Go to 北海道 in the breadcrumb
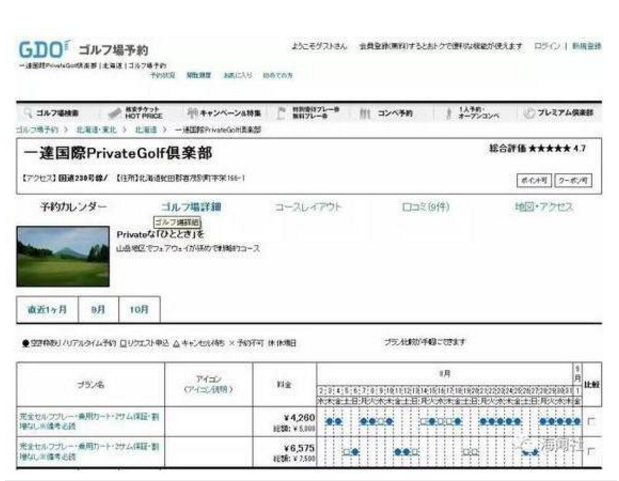Screen dimensions: 619x481 point(146,130)
